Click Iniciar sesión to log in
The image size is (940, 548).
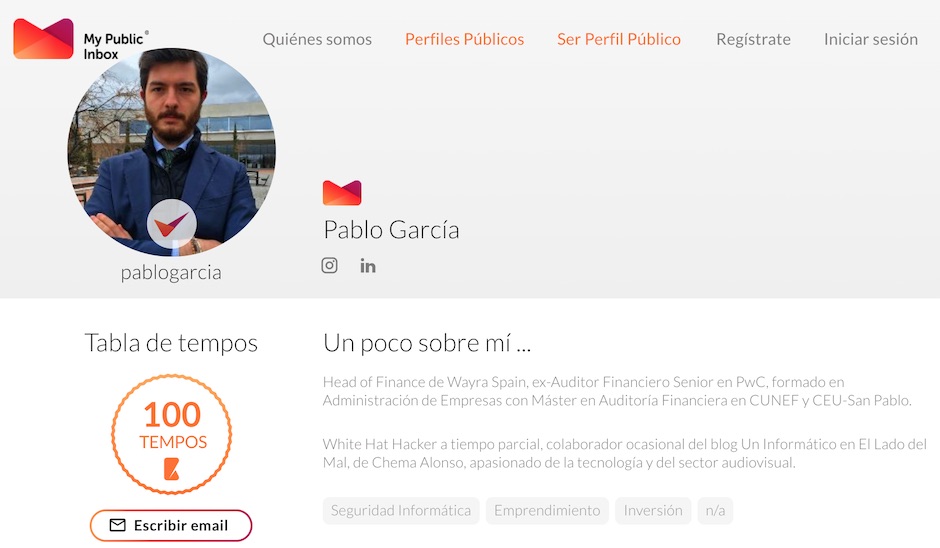(870, 40)
